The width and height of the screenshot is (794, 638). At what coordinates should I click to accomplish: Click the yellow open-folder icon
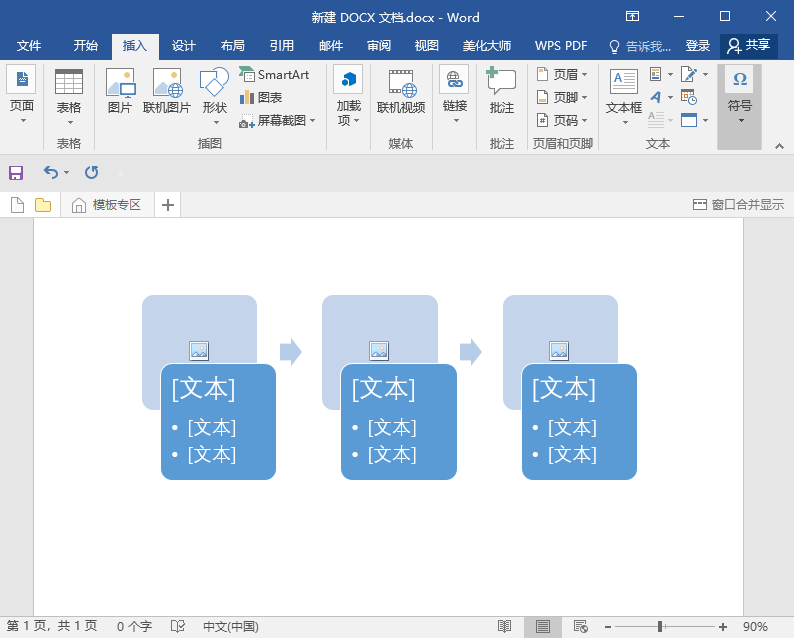(43, 205)
